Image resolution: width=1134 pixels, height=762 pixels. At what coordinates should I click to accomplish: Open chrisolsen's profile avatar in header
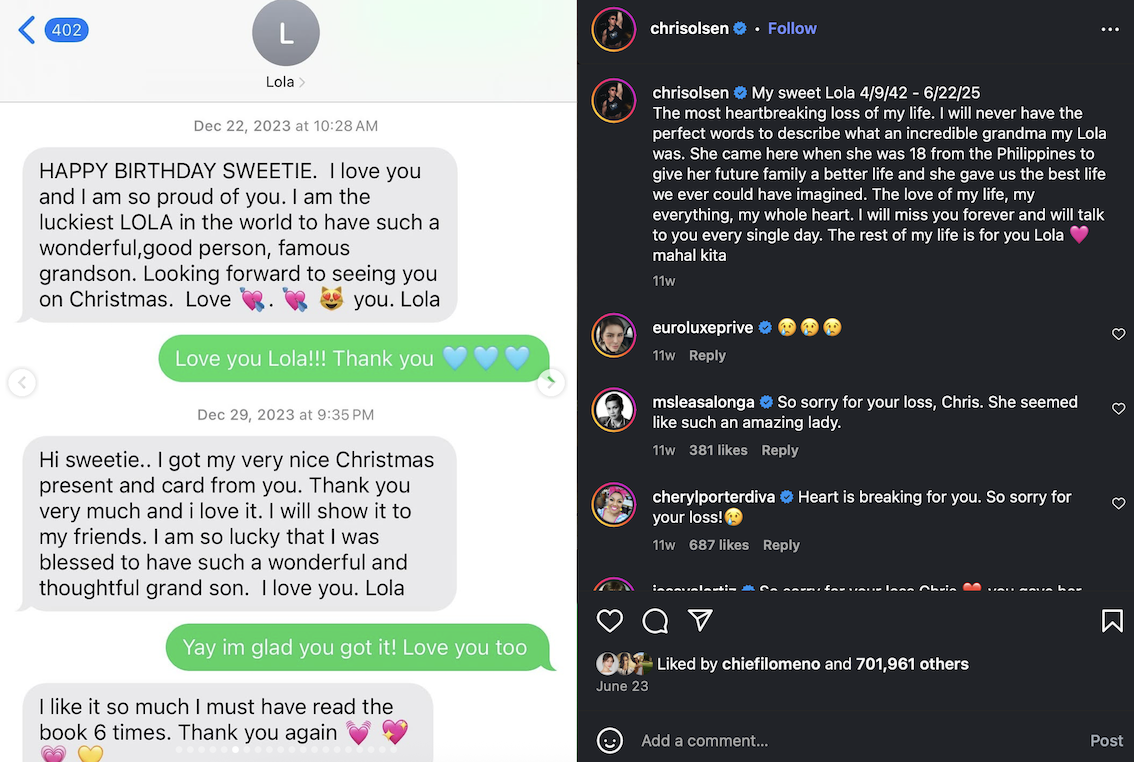click(614, 29)
